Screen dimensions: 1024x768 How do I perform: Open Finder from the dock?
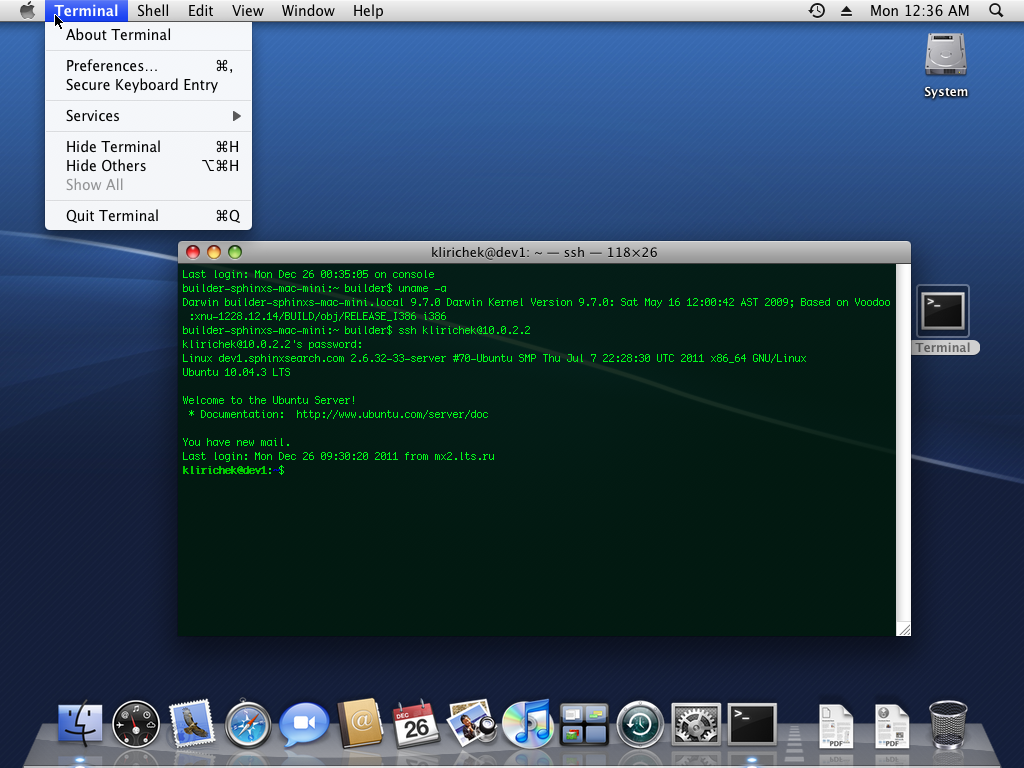[x=80, y=723]
